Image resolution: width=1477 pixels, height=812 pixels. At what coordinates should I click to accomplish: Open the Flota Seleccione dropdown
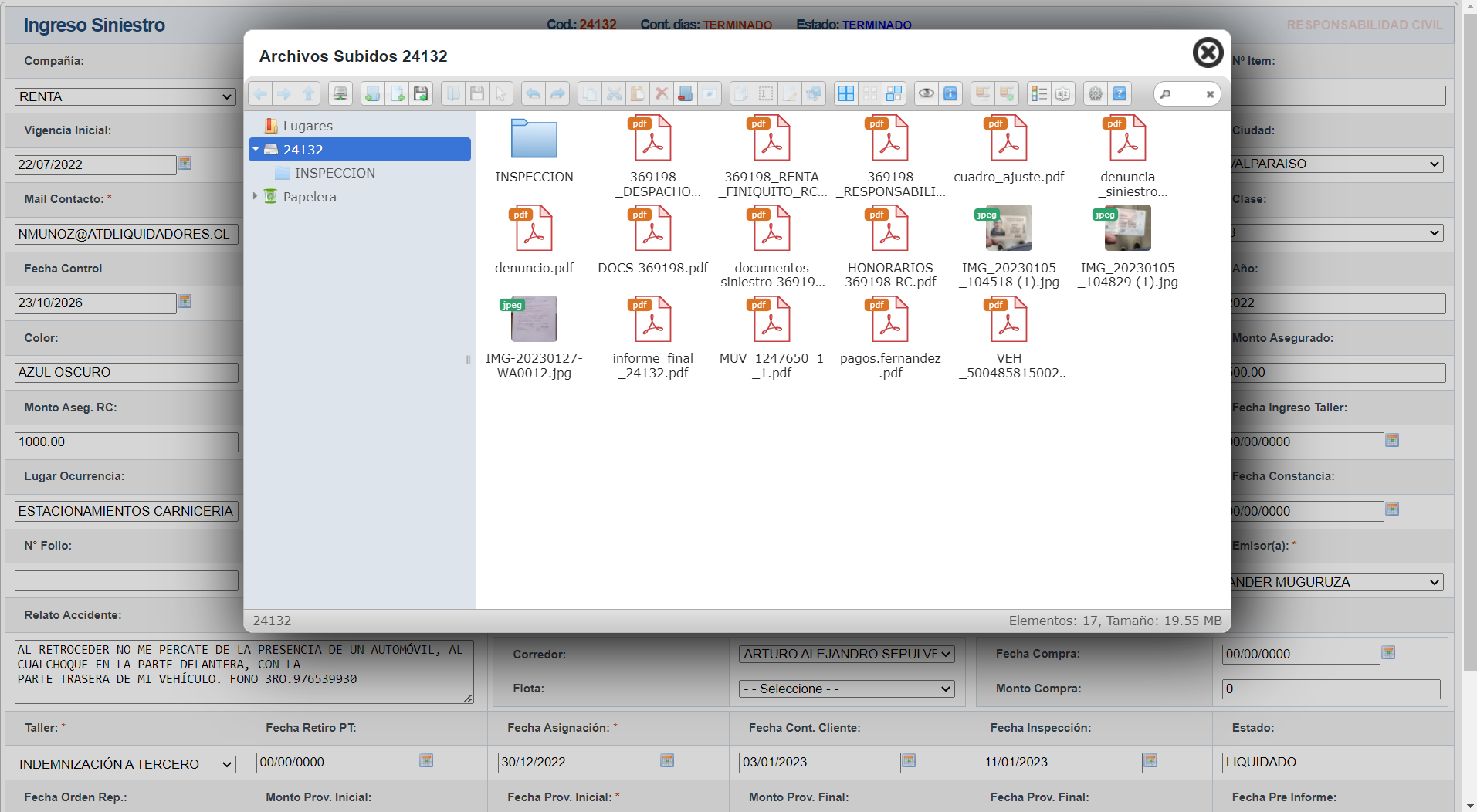[x=846, y=689]
